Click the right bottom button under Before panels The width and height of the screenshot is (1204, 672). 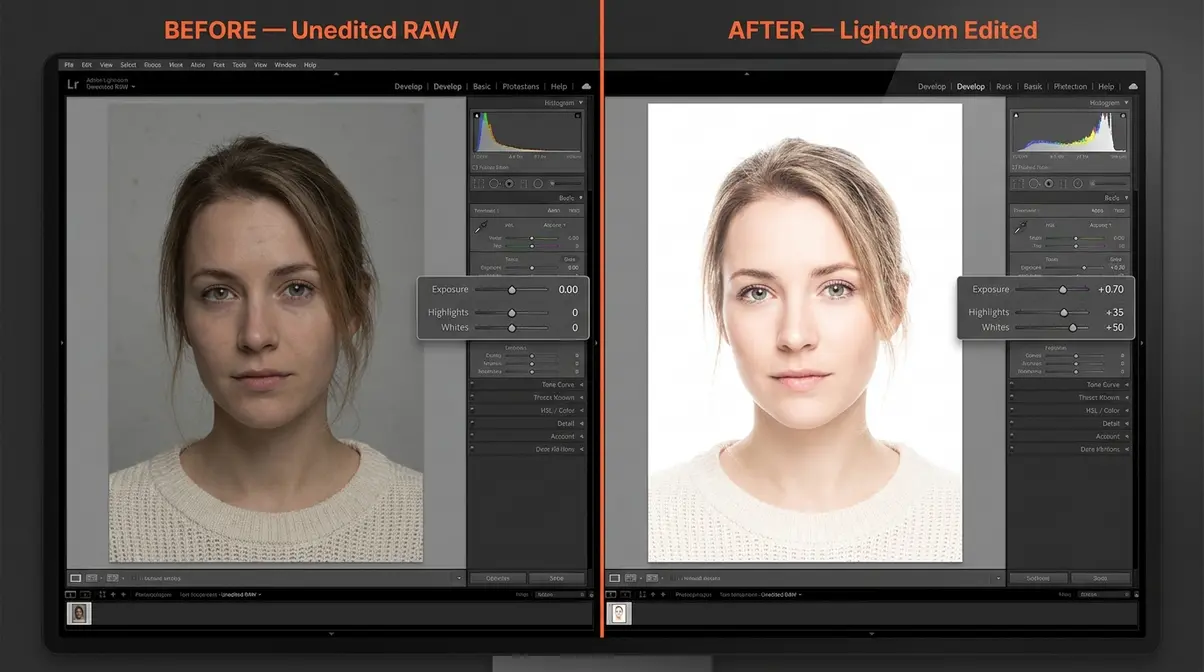click(x=556, y=578)
